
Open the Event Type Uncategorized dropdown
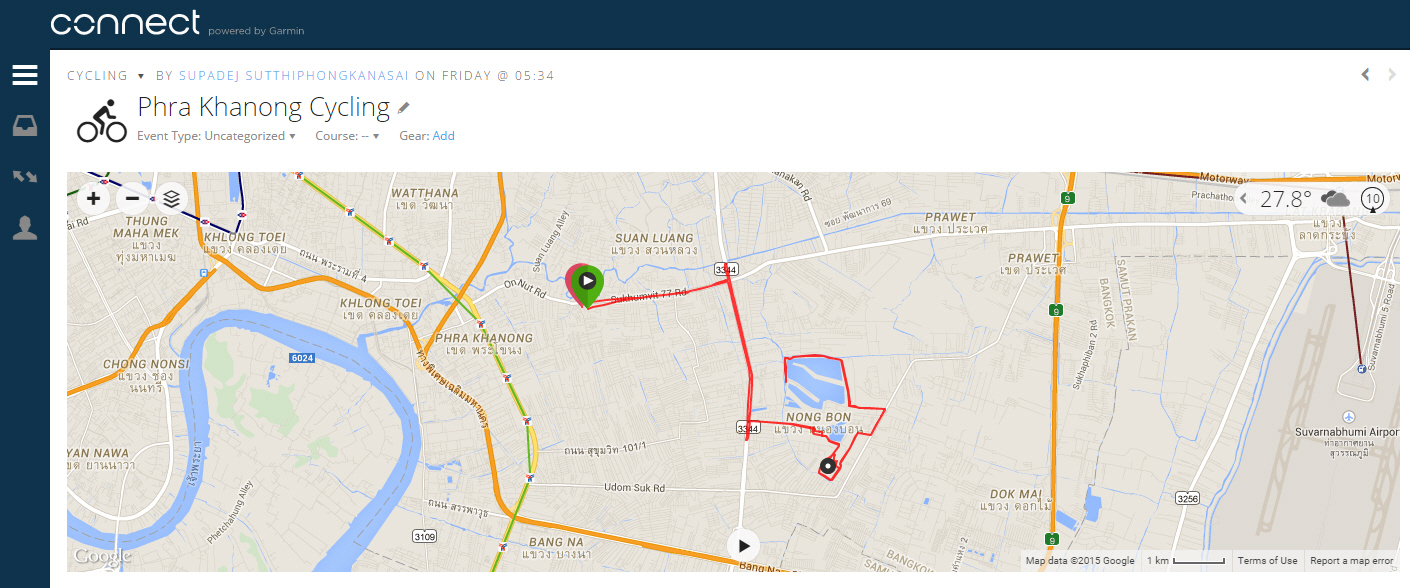[x=216, y=136]
